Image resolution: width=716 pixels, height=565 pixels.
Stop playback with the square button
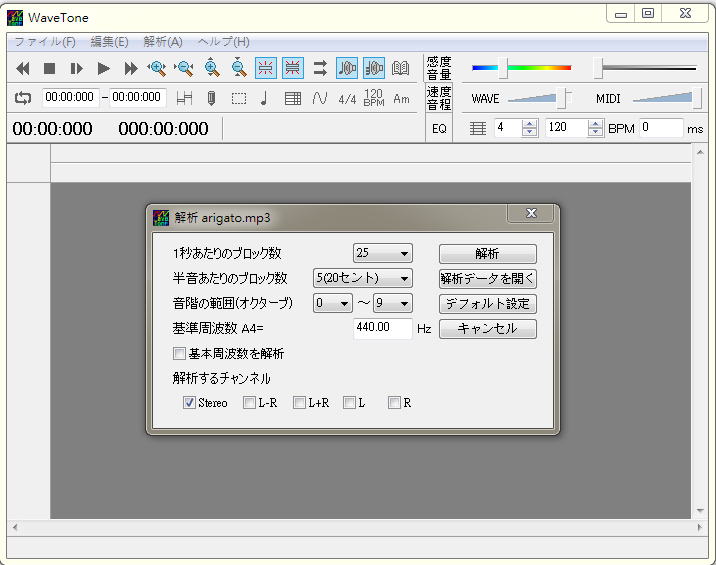pos(49,69)
